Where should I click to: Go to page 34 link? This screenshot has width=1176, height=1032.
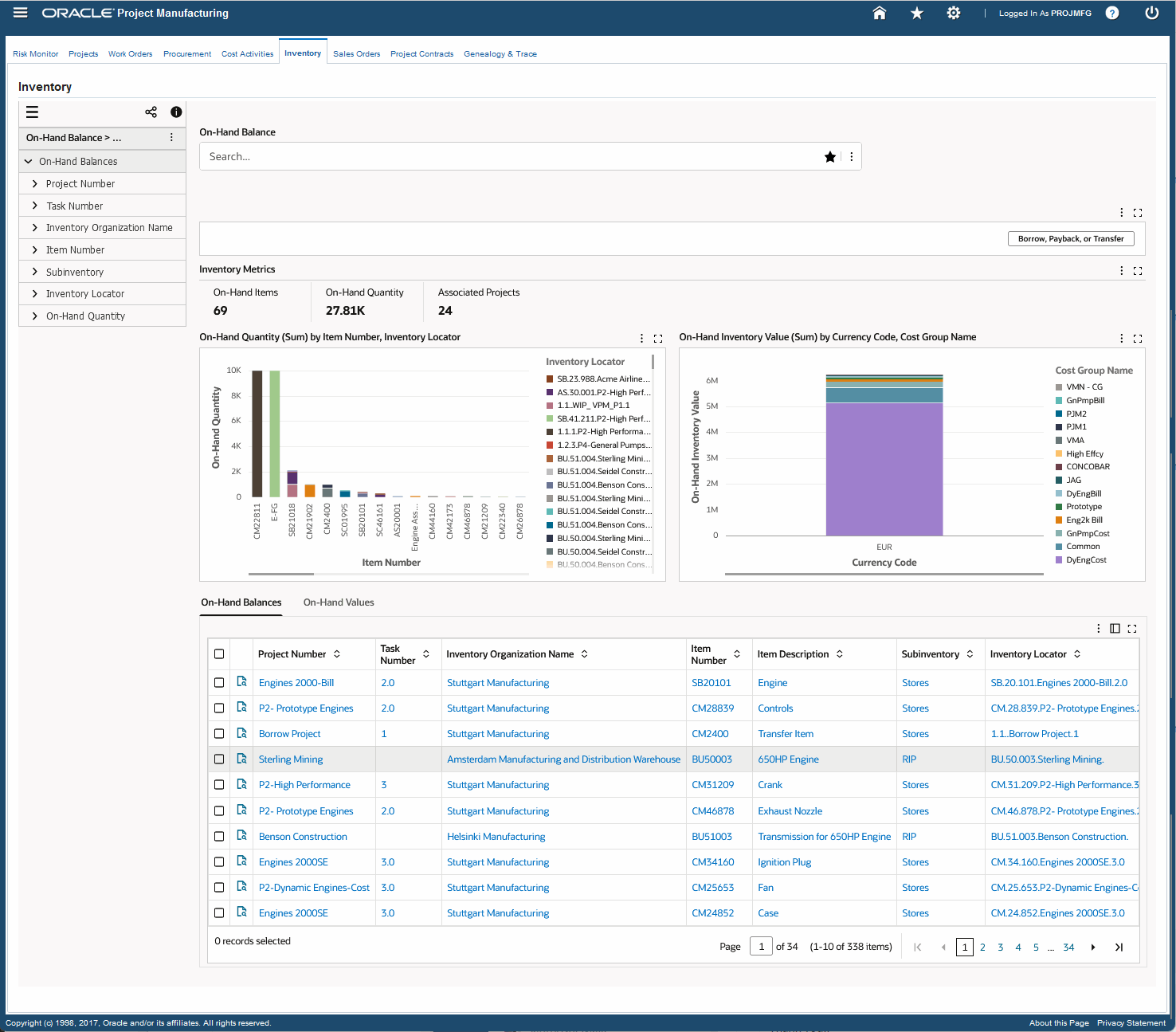[x=1068, y=948]
